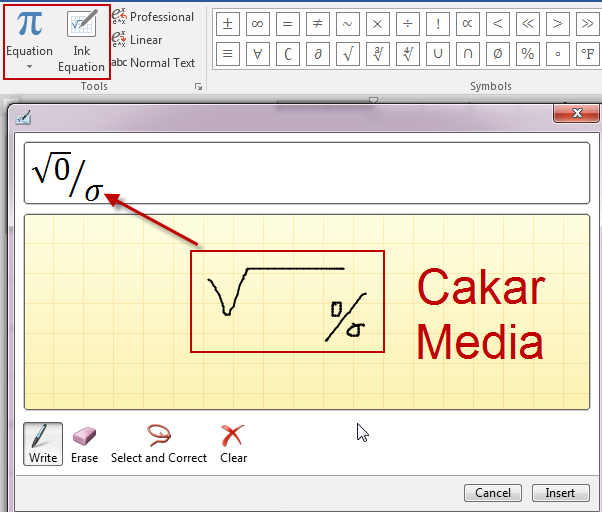
Task: Insert the tilde approximately symbol
Action: coord(348,24)
